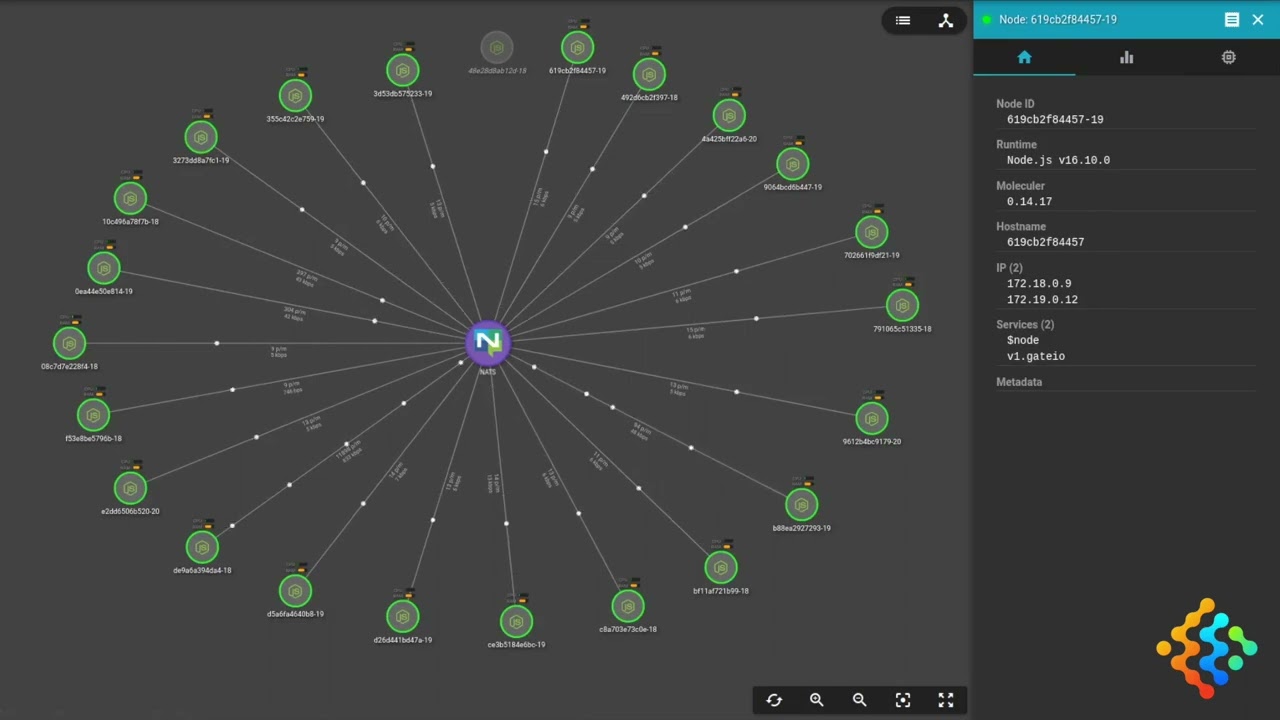Screen dimensions: 1280x720
Task: Select node b88ea2927293-19
Action: (x=801, y=505)
